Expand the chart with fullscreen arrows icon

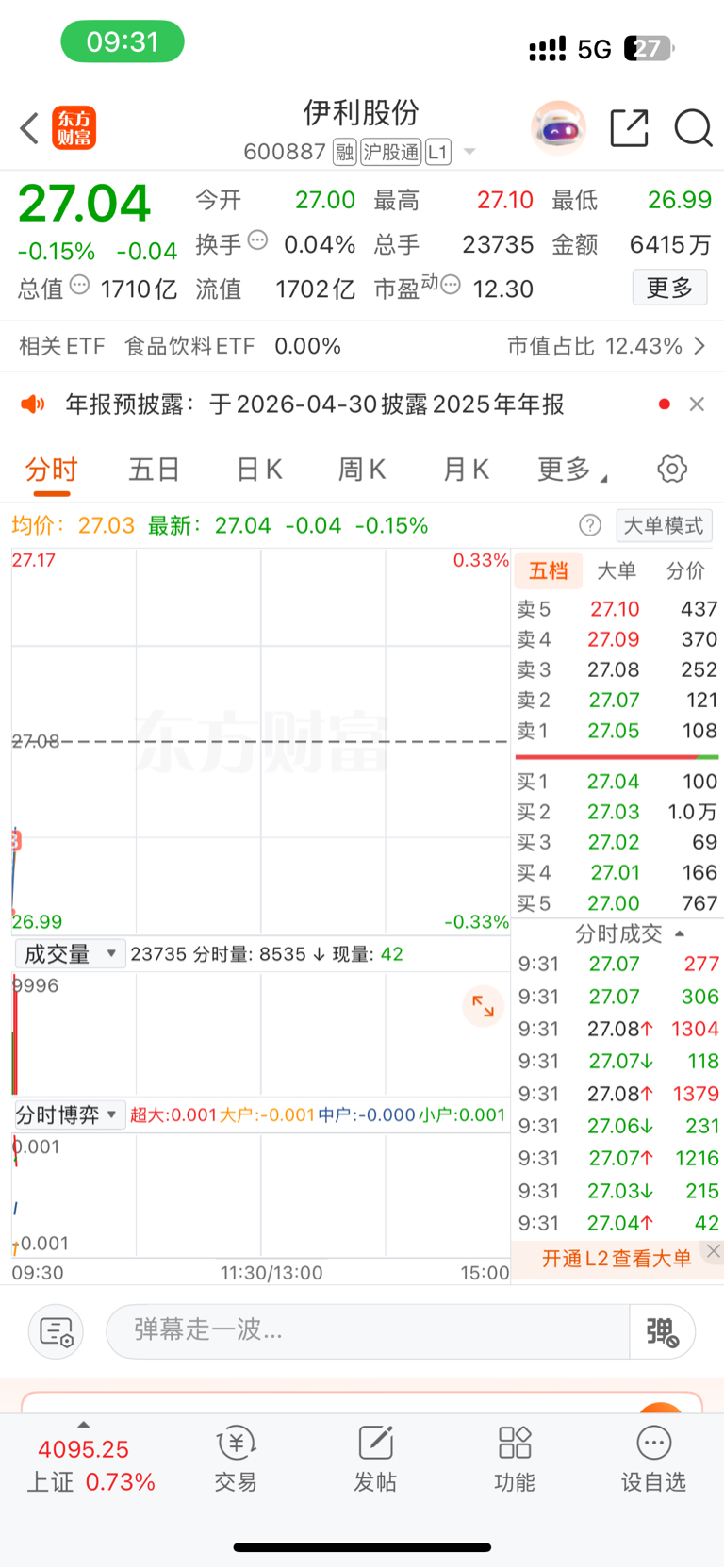483,1006
